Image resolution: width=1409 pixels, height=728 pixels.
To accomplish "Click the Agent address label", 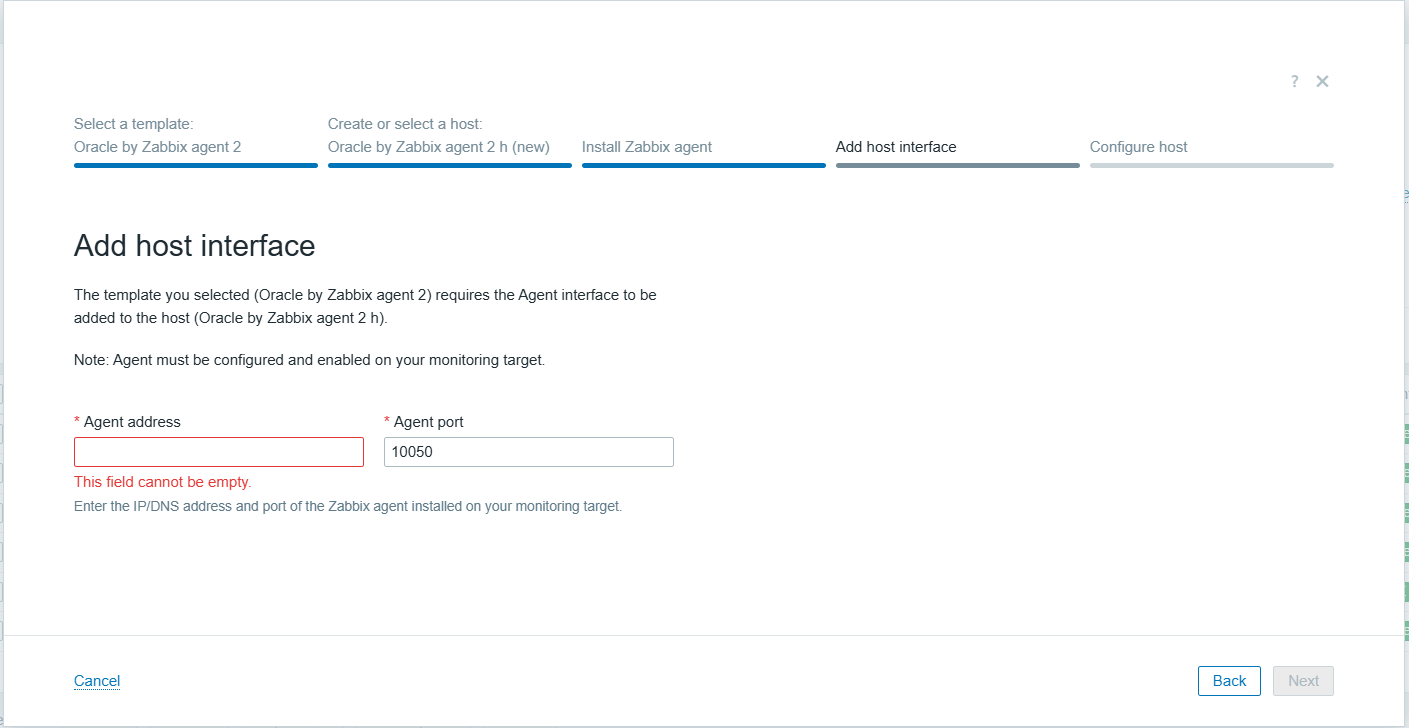I will point(132,422).
